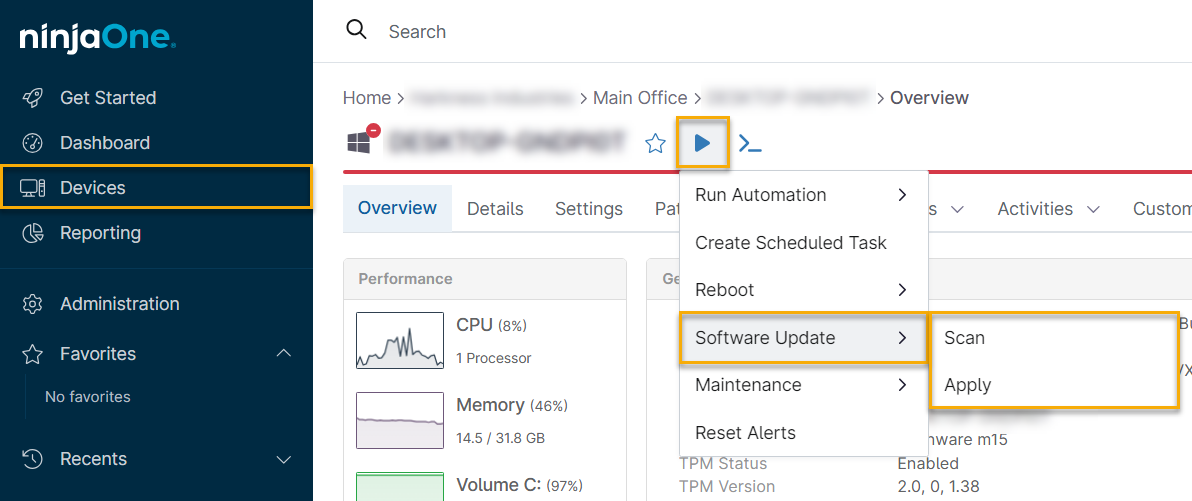Open the remote terminal command-line icon
Screen dimensions: 1192x501
coord(750,144)
